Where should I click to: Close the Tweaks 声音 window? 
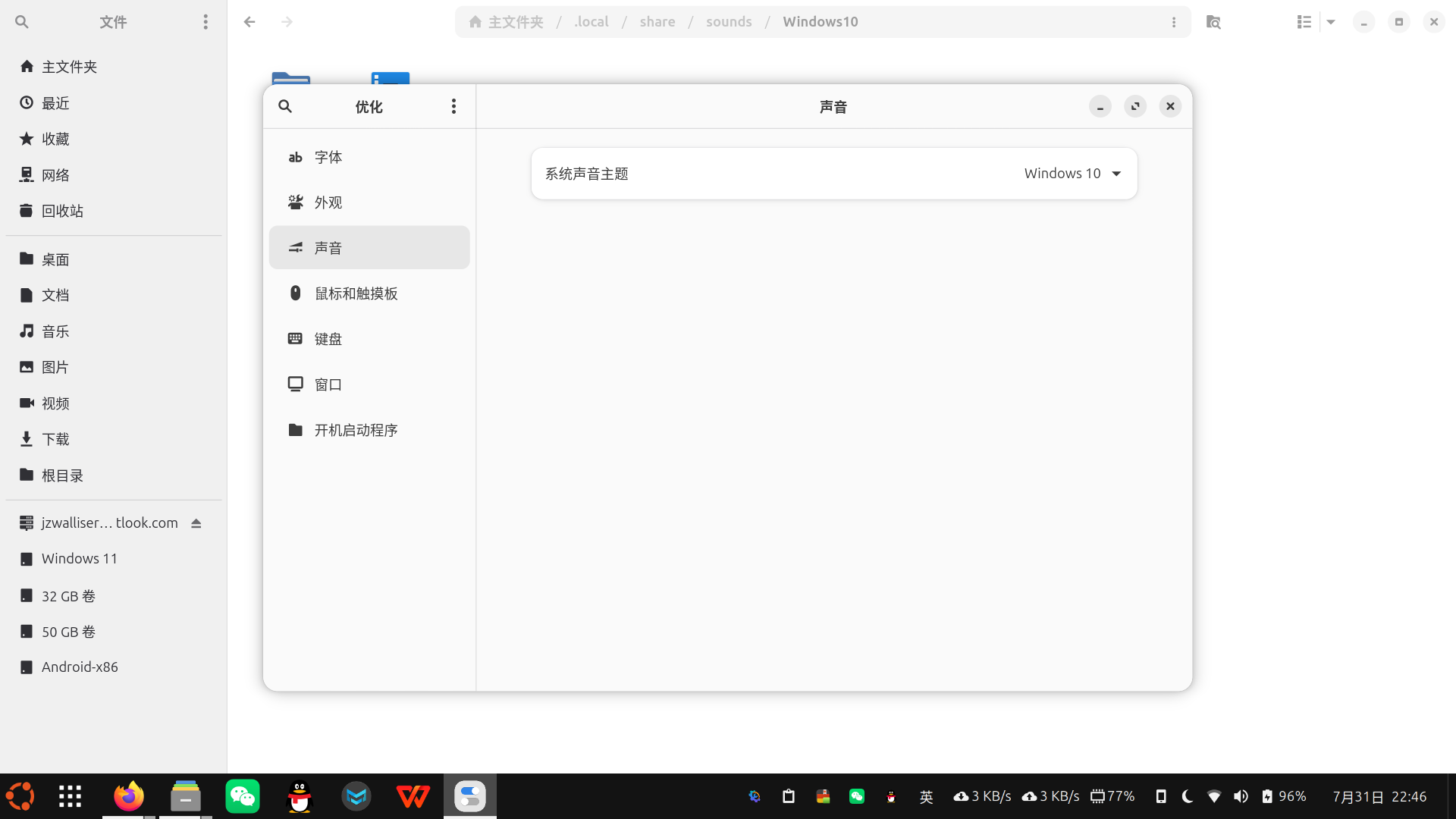click(x=1170, y=106)
